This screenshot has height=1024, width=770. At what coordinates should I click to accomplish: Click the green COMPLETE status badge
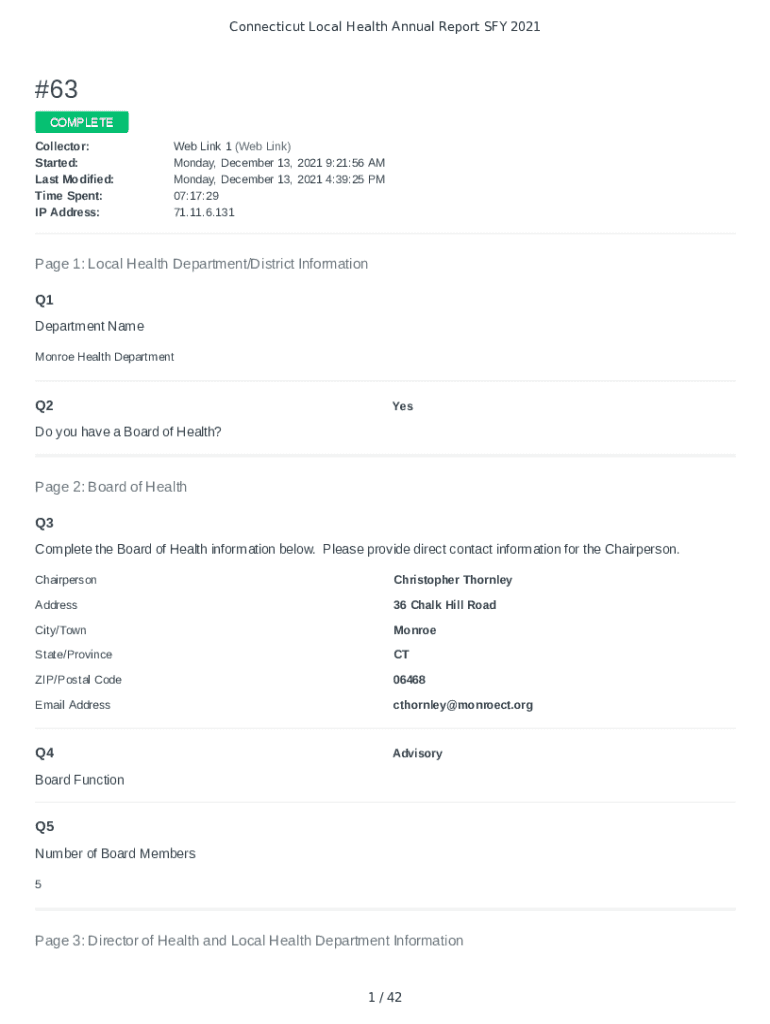point(82,122)
